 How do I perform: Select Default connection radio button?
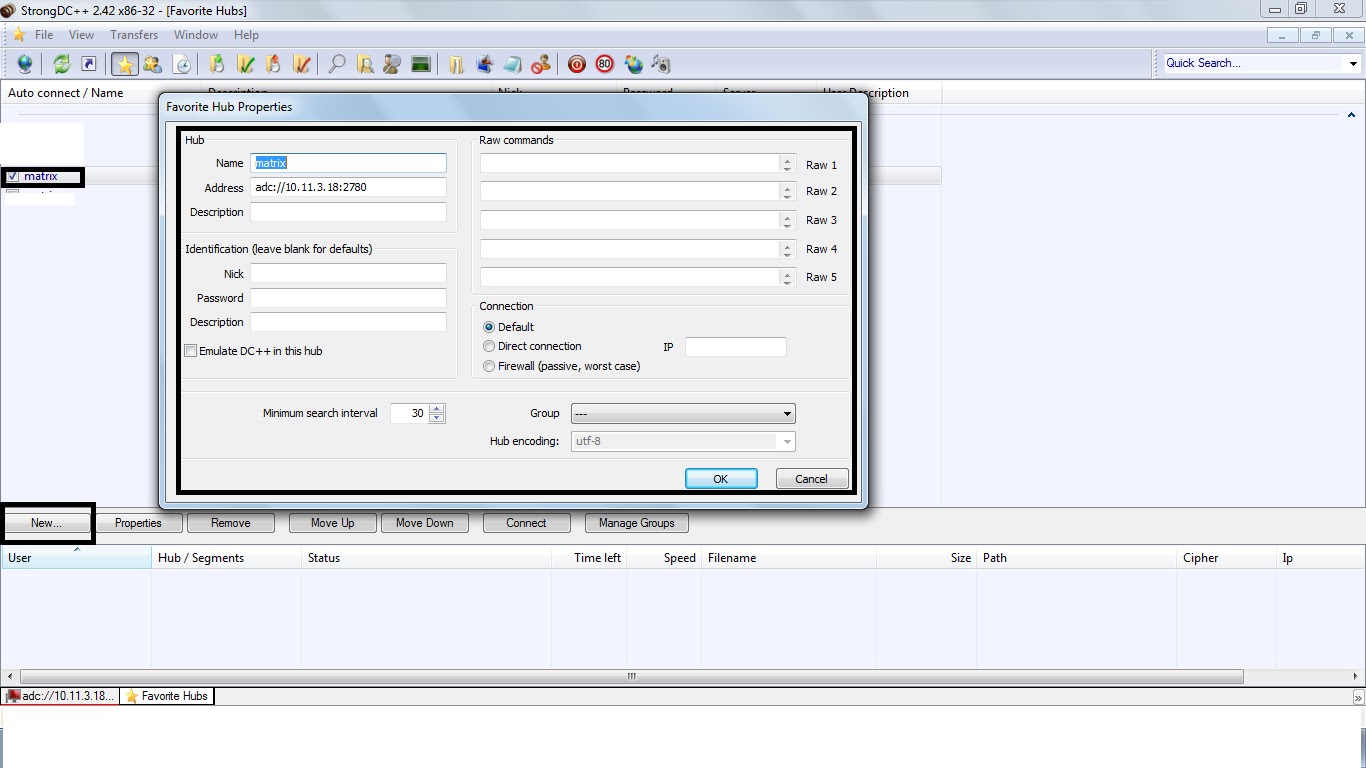[x=489, y=327]
